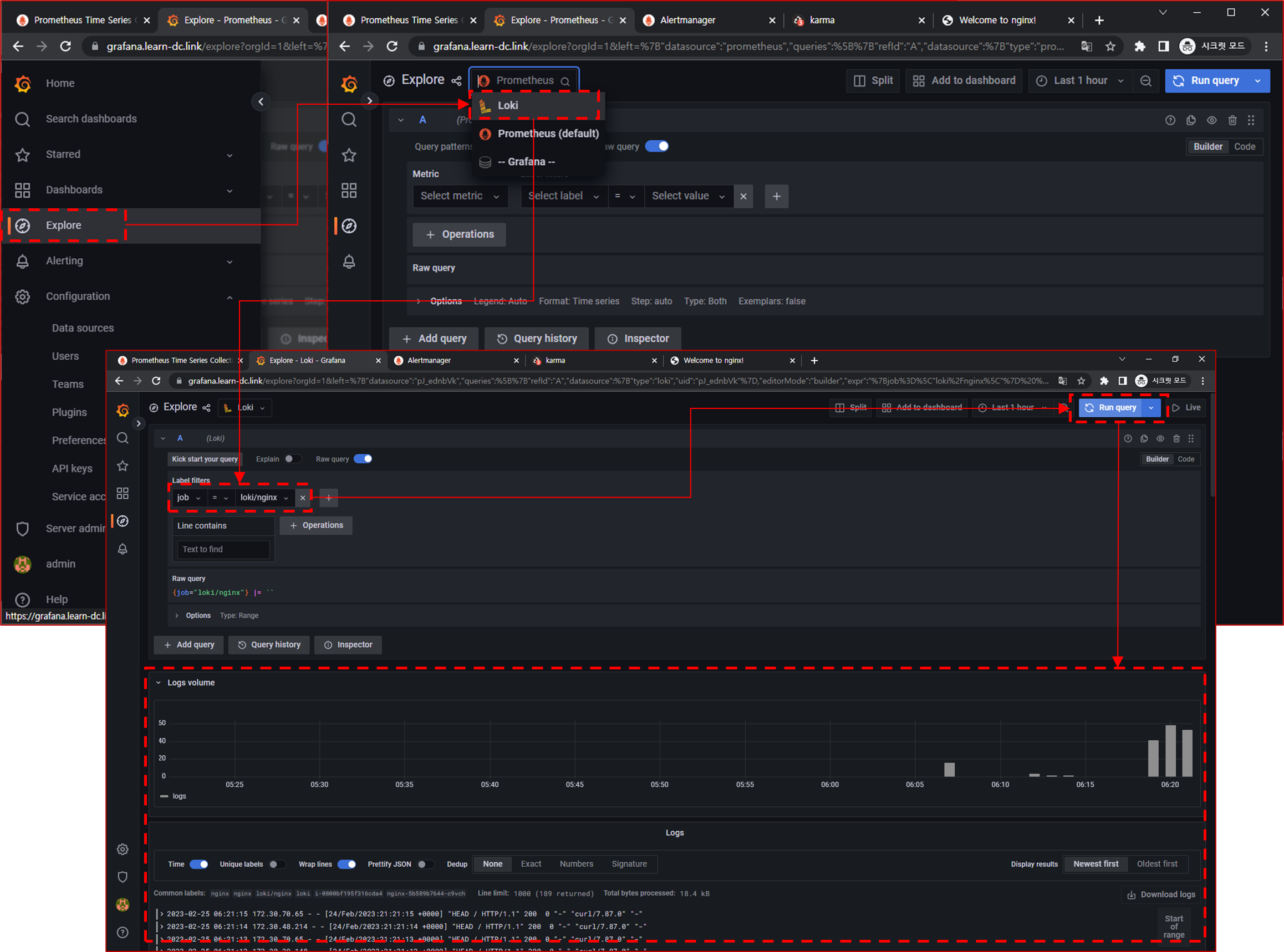Viewport: 1284px width, 952px height.
Task: Enable the Prettify JSON switch
Action: (425, 864)
